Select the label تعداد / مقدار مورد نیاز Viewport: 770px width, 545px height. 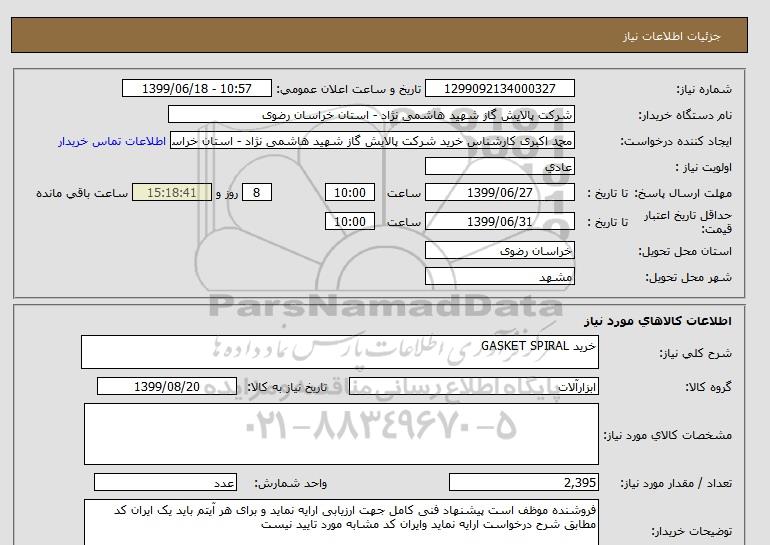click(x=676, y=483)
